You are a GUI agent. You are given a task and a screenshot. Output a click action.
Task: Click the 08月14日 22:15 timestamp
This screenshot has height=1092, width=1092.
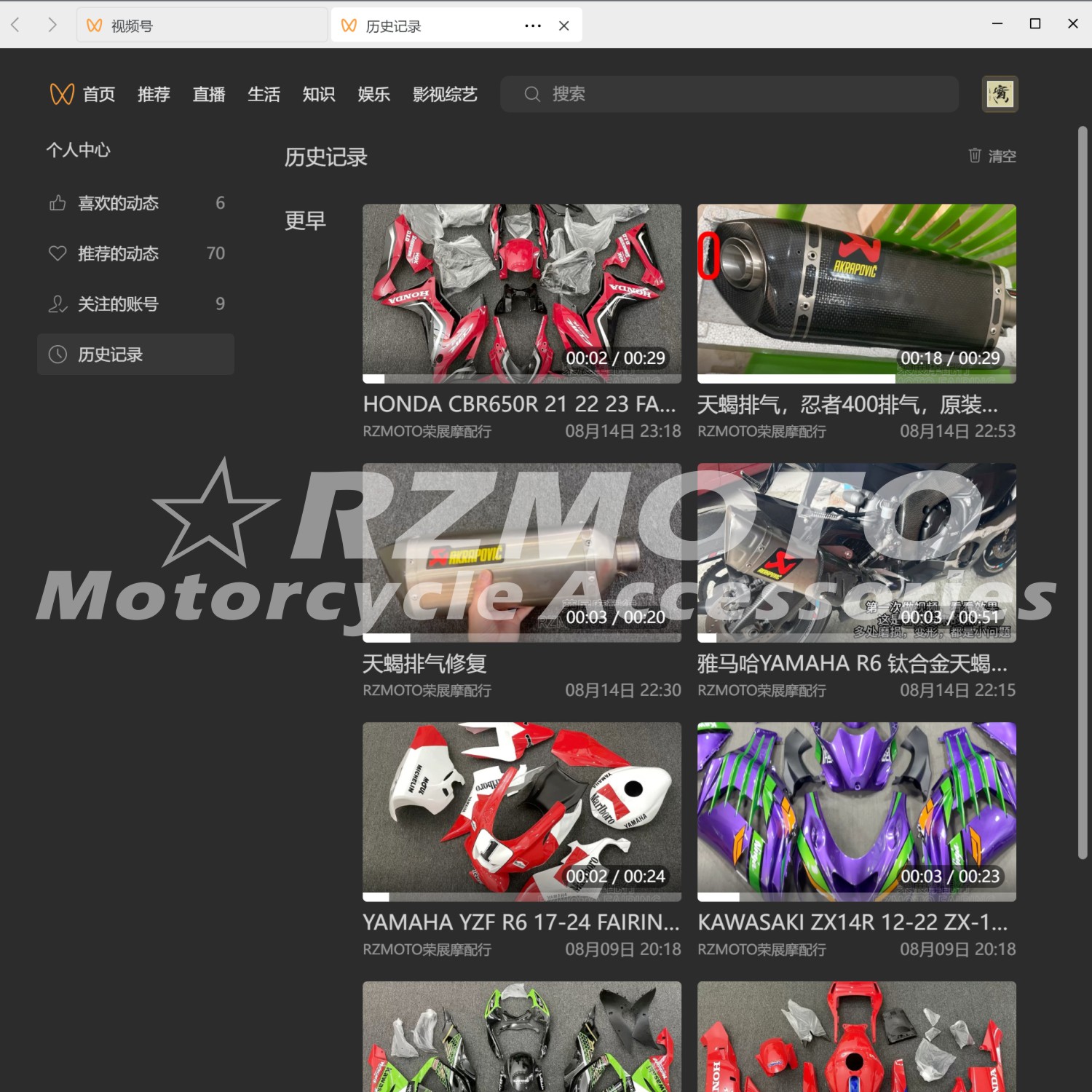pos(958,691)
